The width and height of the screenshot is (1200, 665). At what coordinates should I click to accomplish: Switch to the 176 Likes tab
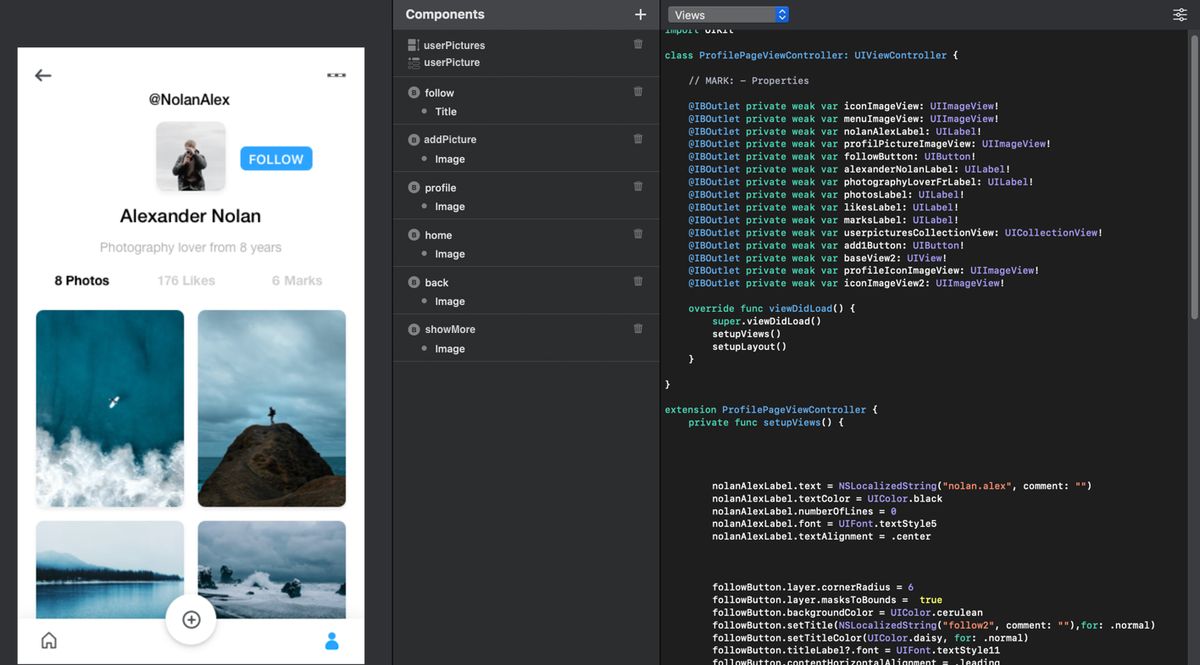186,281
